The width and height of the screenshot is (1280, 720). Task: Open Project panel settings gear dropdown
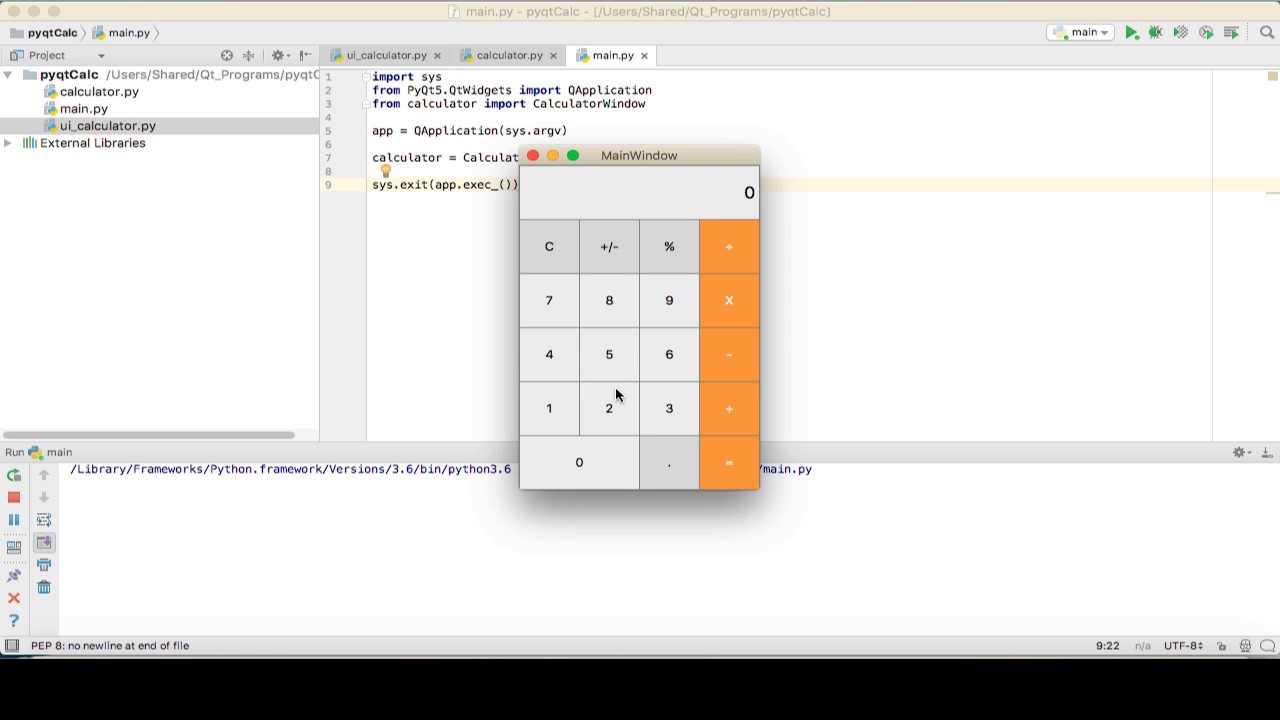[281, 56]
